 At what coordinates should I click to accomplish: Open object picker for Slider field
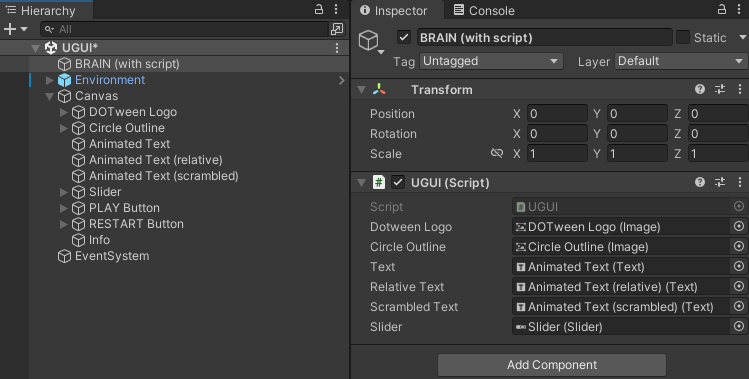point(739,326)
